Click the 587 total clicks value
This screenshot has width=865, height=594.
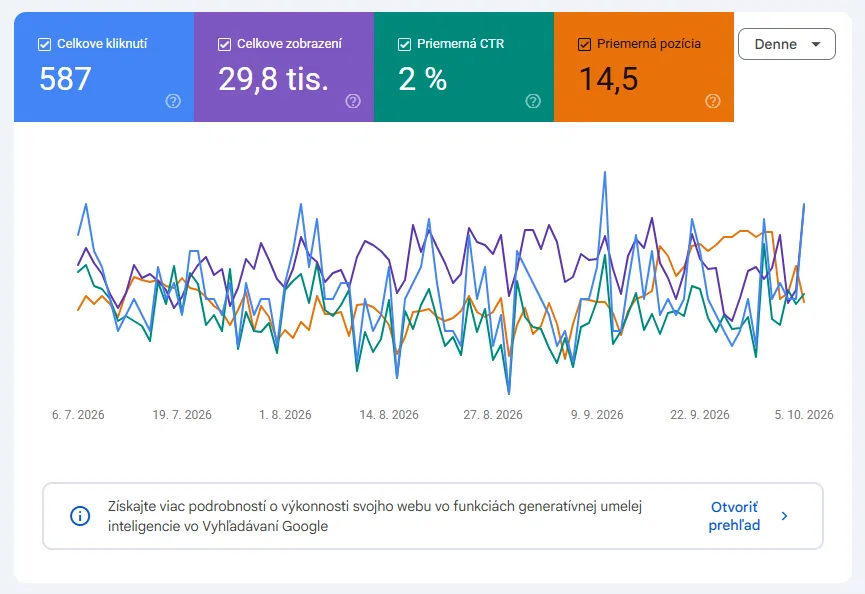[65, 79]
